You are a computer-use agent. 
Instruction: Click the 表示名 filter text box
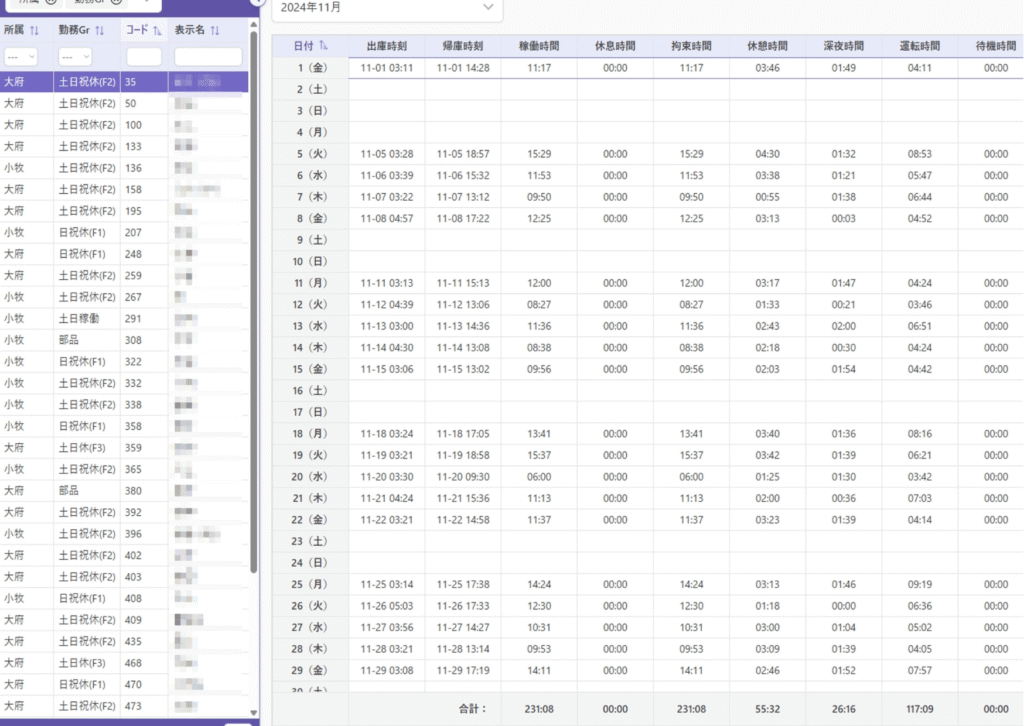pos(208,57)
